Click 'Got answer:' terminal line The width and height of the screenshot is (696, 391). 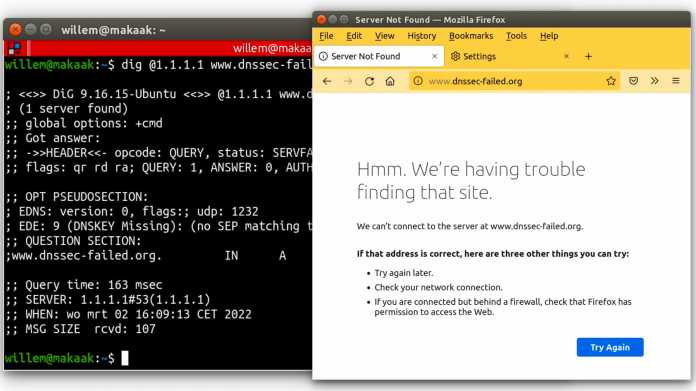click(53, 138)
